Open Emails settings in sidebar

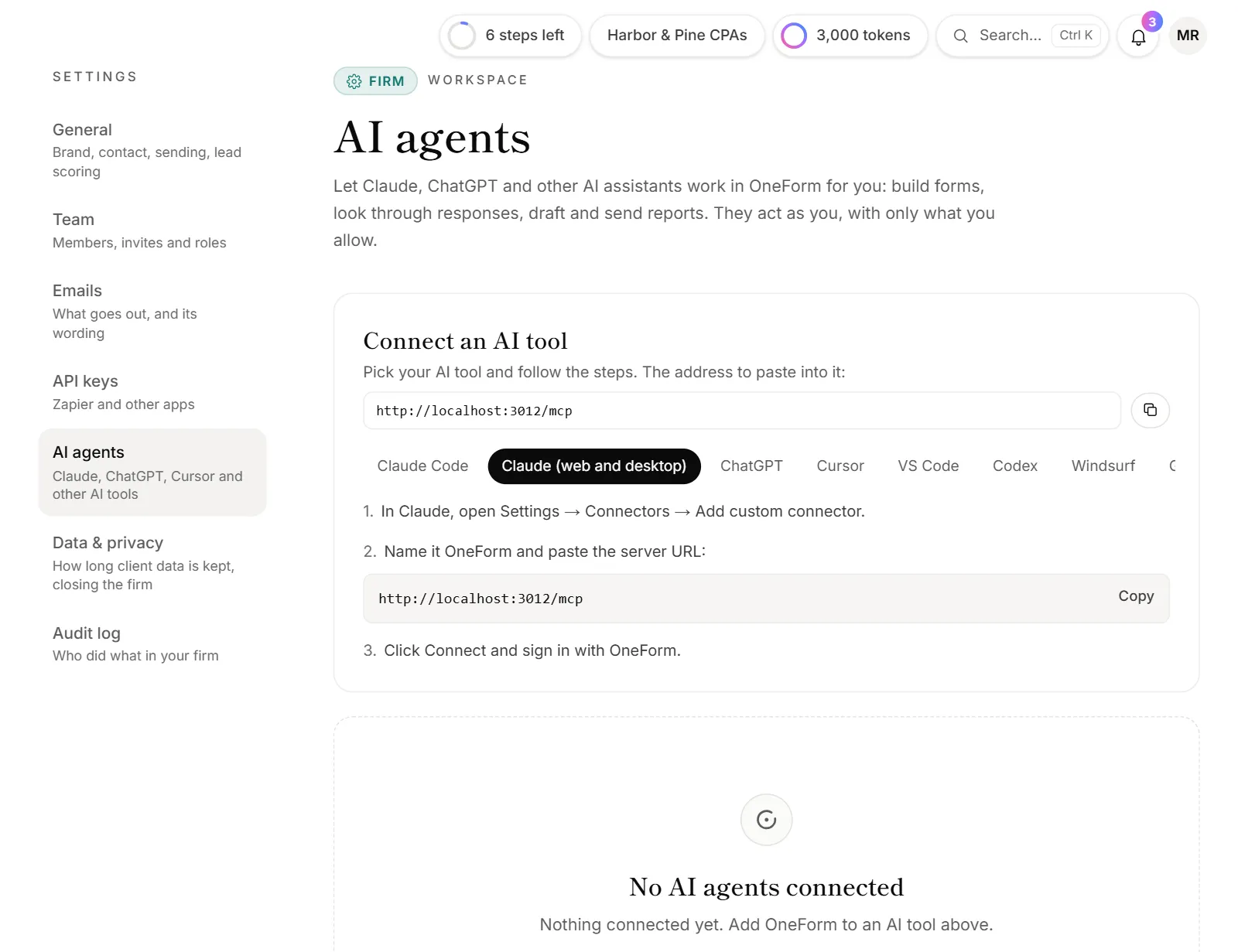point(152,312)
